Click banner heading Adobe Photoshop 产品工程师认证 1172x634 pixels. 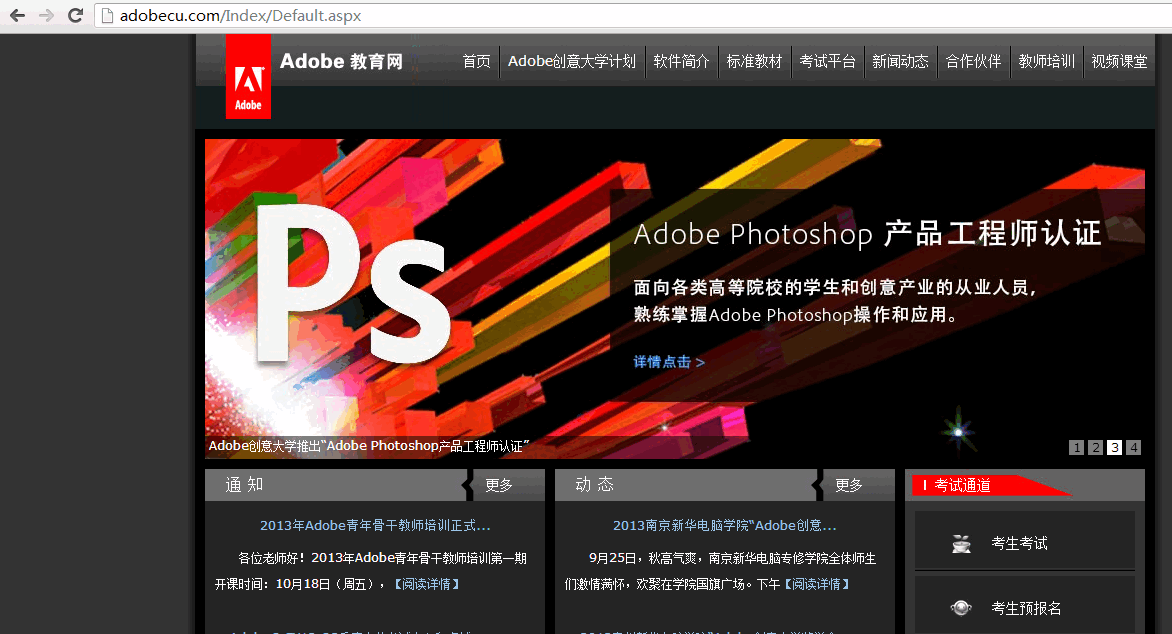coord(868,234)
